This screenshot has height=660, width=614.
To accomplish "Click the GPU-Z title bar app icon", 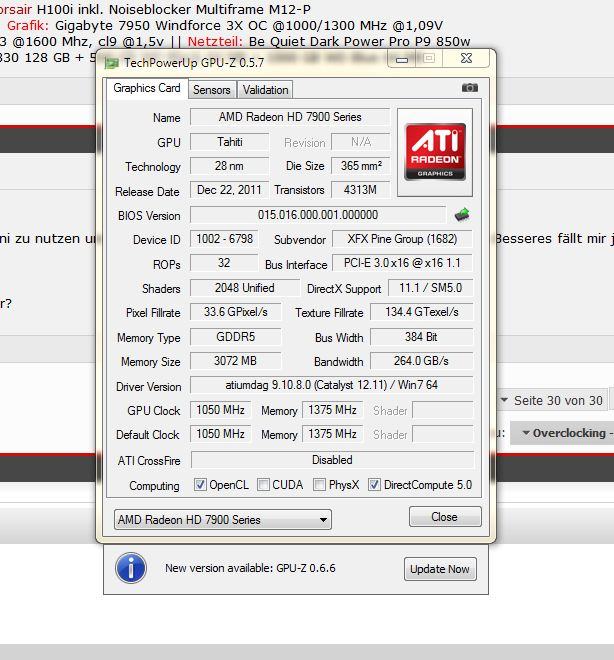I will pos(112,63).
